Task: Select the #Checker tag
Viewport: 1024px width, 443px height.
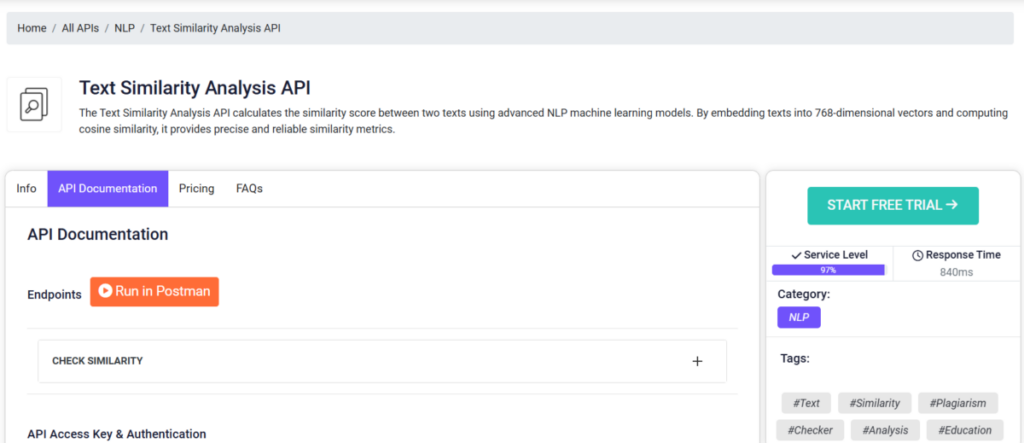Action: click(x=810, y=430)
